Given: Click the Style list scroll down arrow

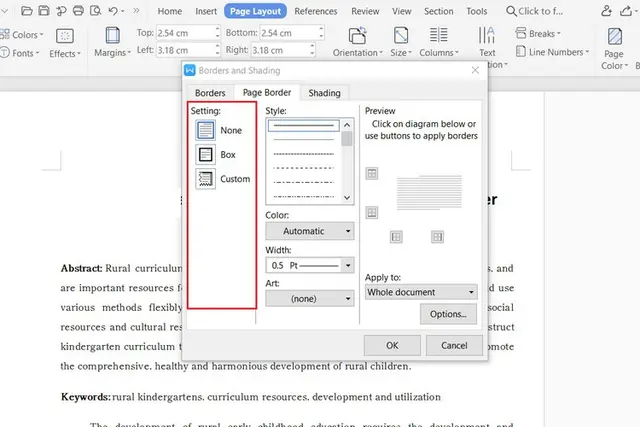Looking at the screenshot, I should click(x=347, y=198).
